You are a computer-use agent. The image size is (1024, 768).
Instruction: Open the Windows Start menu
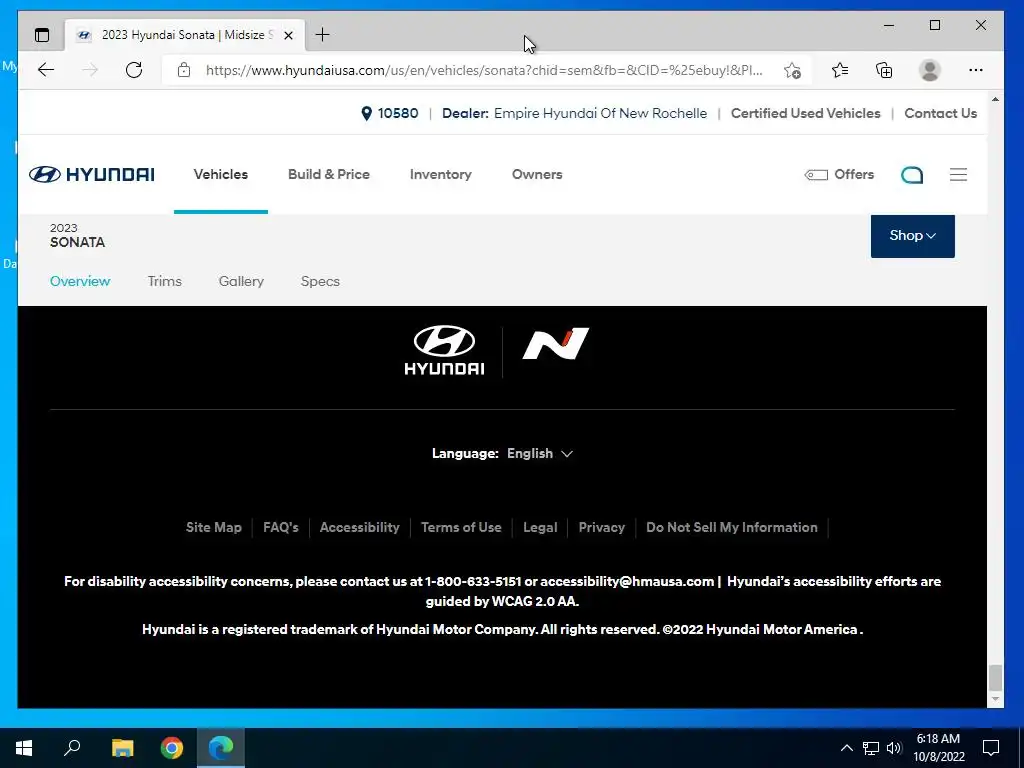pyautogui.click(x=24, y=748)
